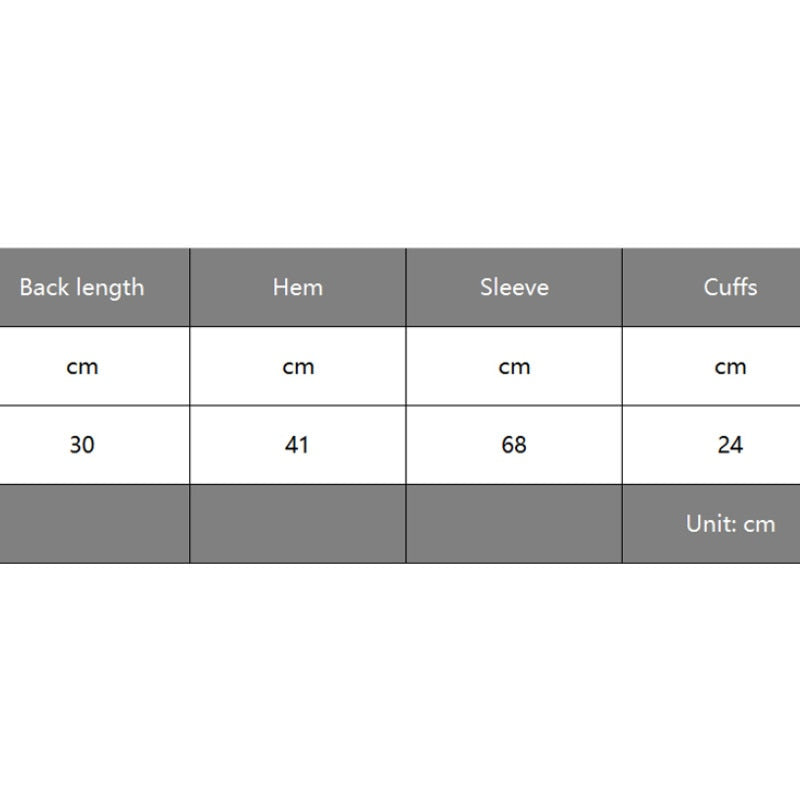Click the Sleeve value 68
Screen dimensions: 800x800
tap(514, 444)
